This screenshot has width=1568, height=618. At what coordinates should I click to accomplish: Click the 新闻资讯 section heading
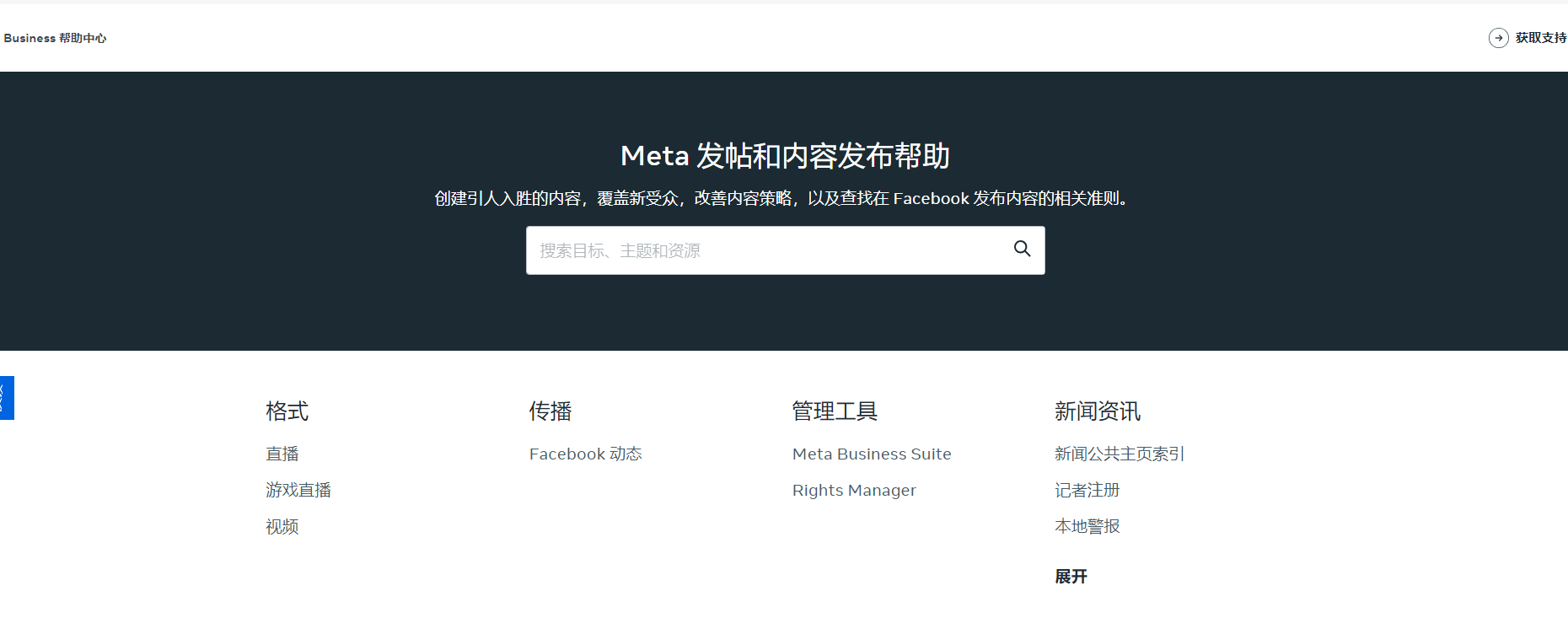point(1098,411)
